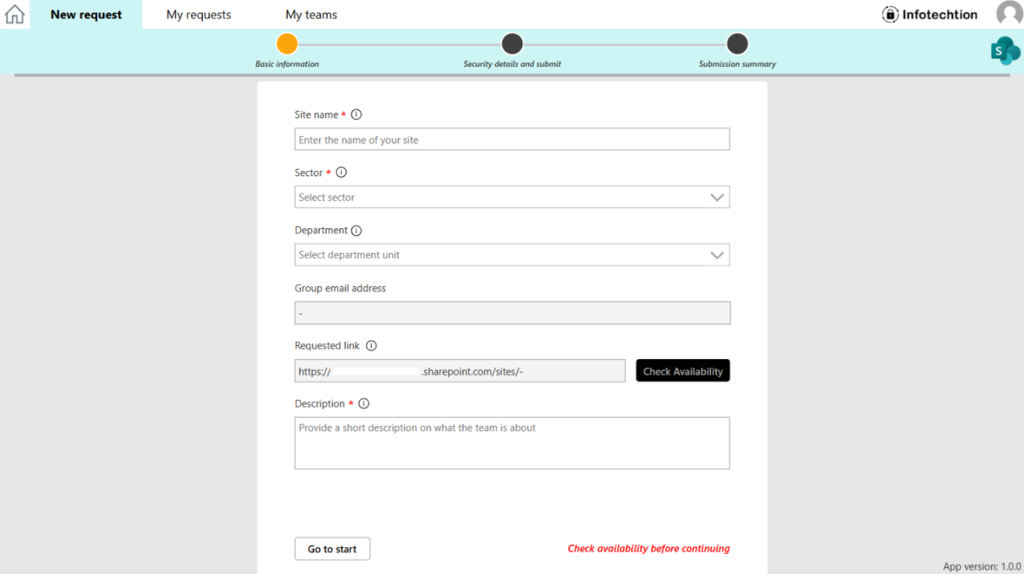Show info tooltip for Site name
The height and width of the screenshot is (574, 1024).
(x=356, y=114)
